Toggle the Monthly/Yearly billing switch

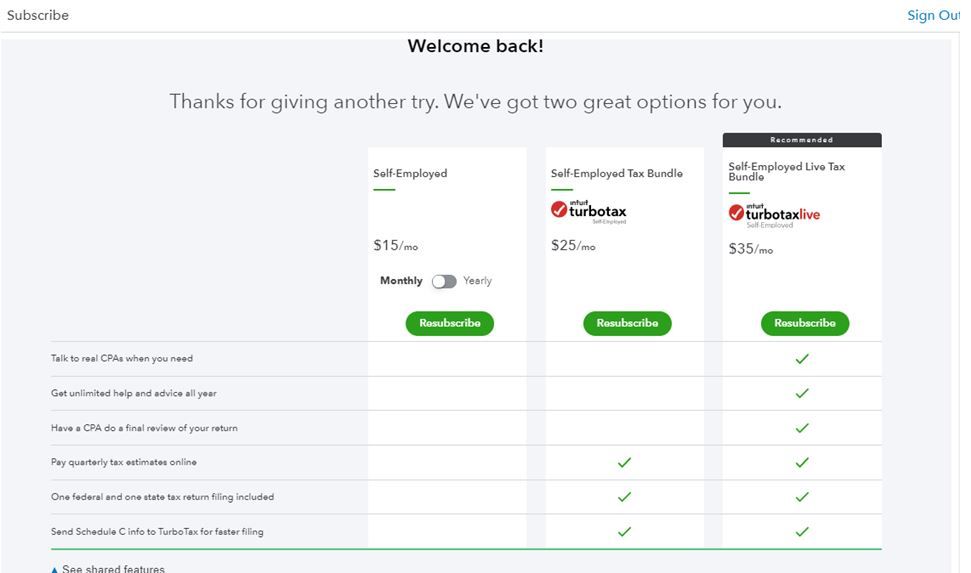point(444,281)
